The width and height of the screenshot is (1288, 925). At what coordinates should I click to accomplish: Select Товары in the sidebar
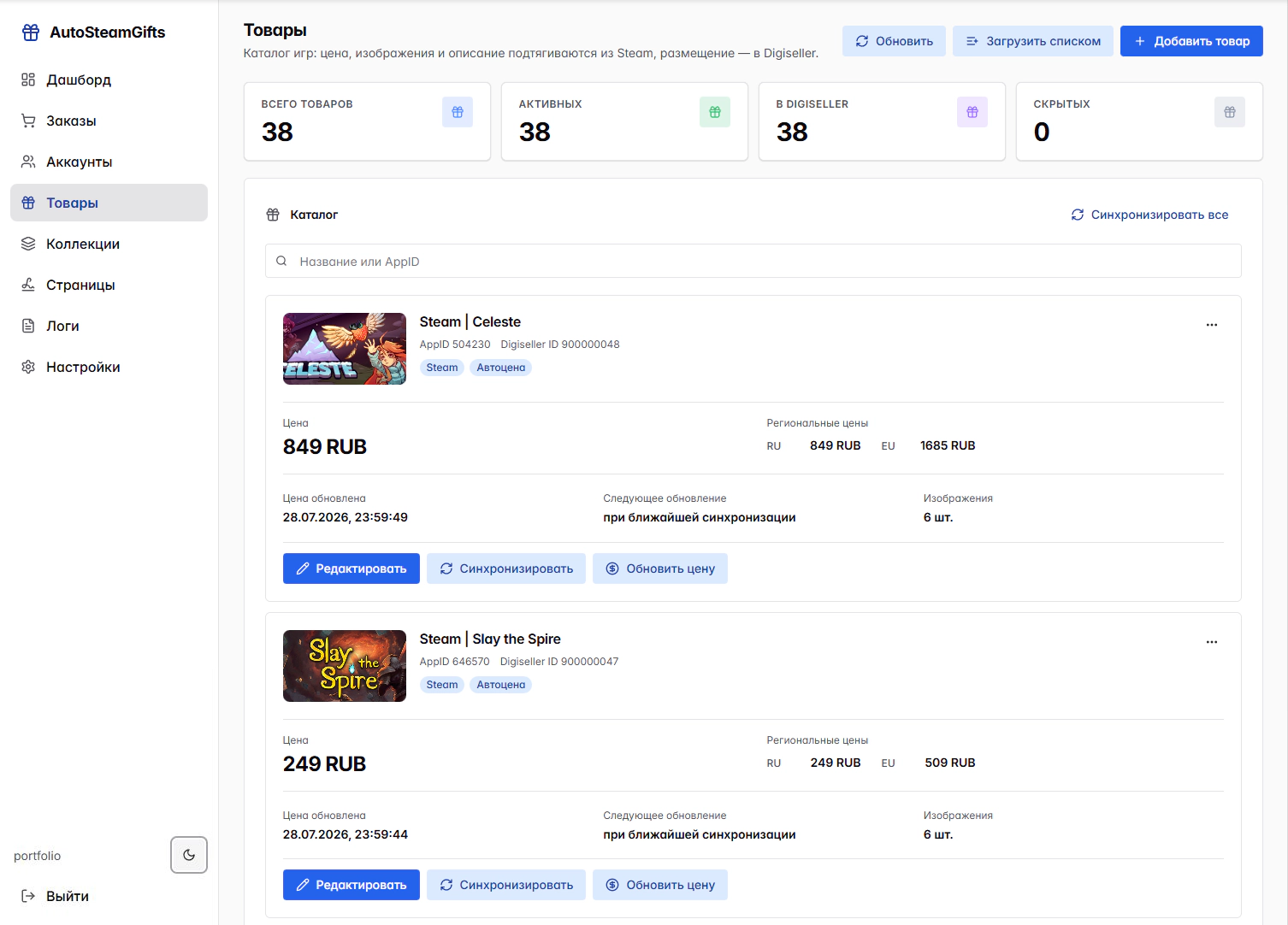click(109, 203)
